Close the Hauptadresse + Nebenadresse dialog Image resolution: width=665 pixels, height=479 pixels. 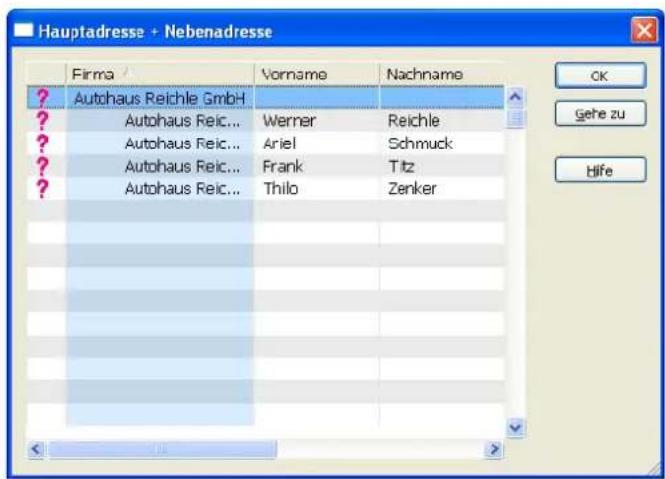[x=644, y=31]
